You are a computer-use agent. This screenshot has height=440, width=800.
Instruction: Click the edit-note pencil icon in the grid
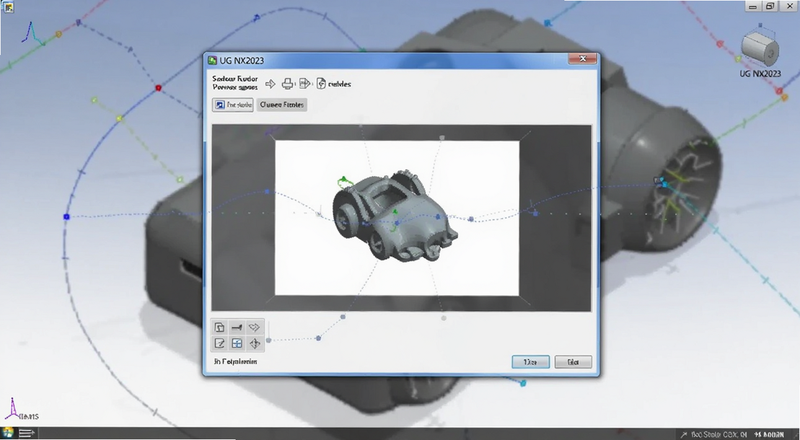(x=219, y=344)
